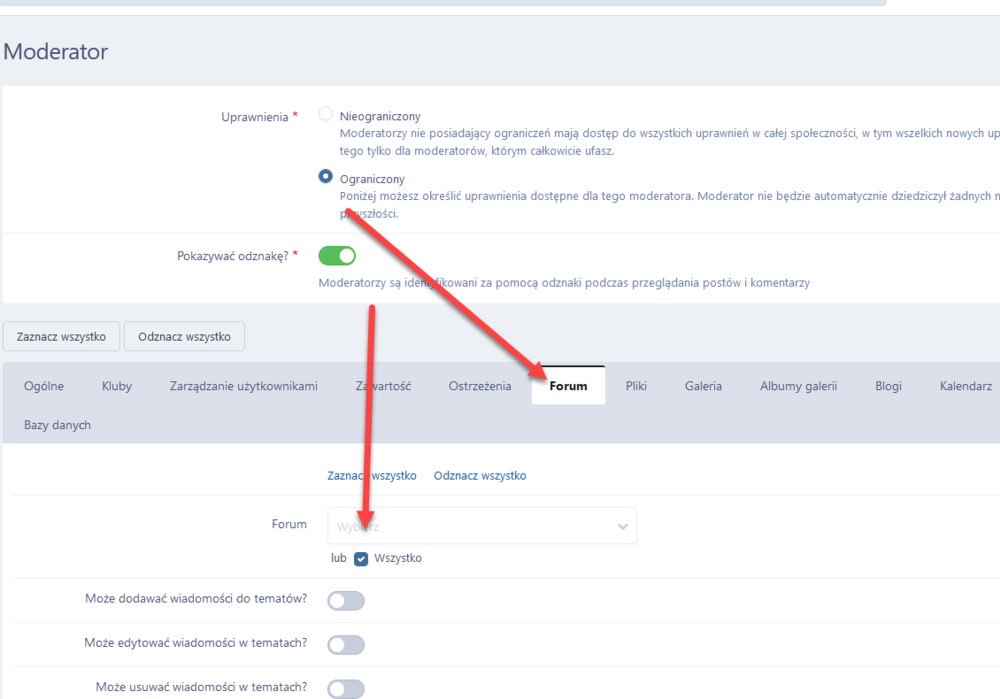This screenshot has height=699, width=1000.
Task: Select the Forum tab
Action: (x=568, y=386)
